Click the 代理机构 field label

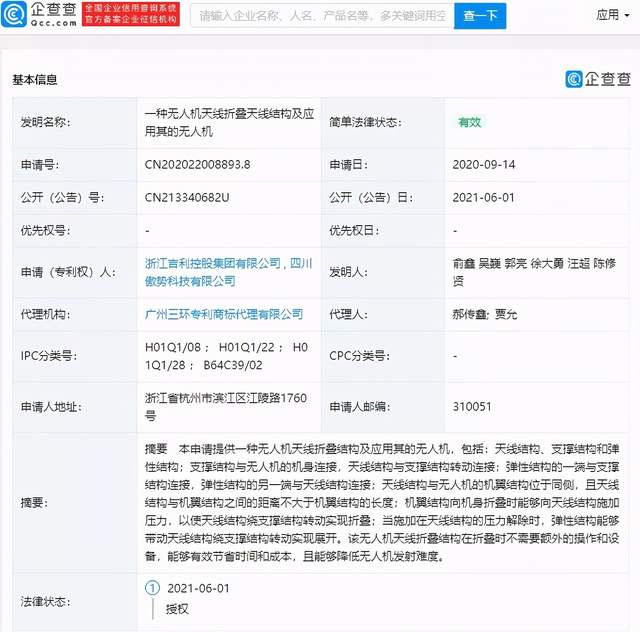pyautogui.click(x=45, y=314)
